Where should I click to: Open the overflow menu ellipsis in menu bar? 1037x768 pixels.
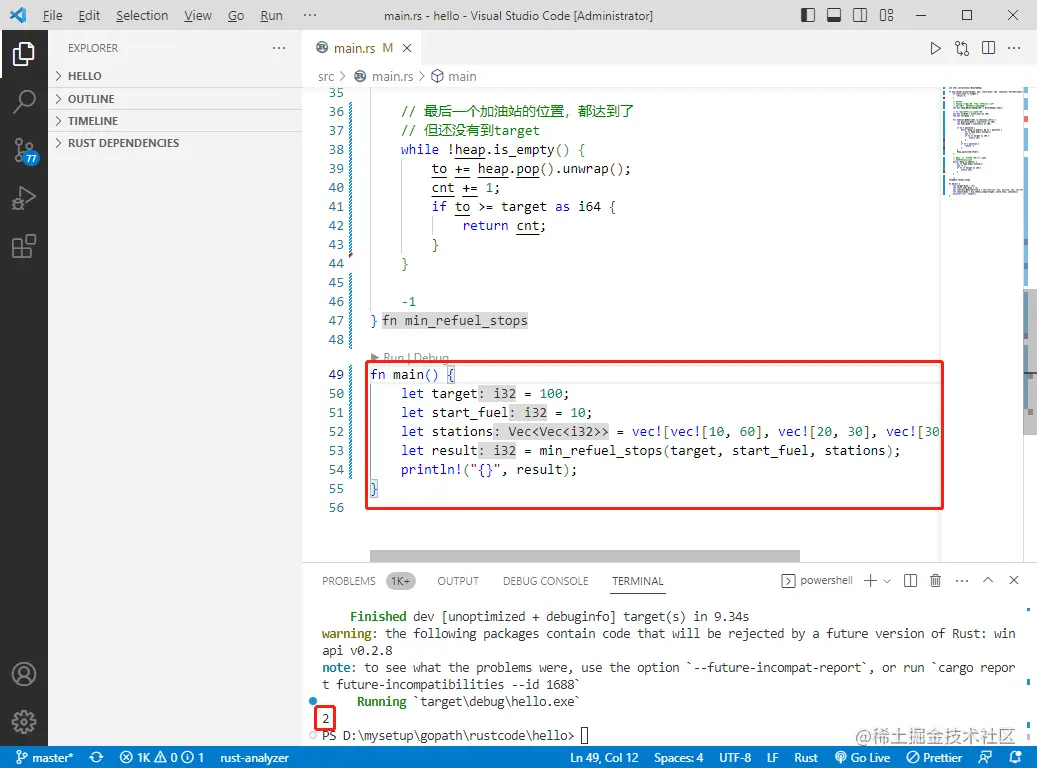click(x=310, y=15)
